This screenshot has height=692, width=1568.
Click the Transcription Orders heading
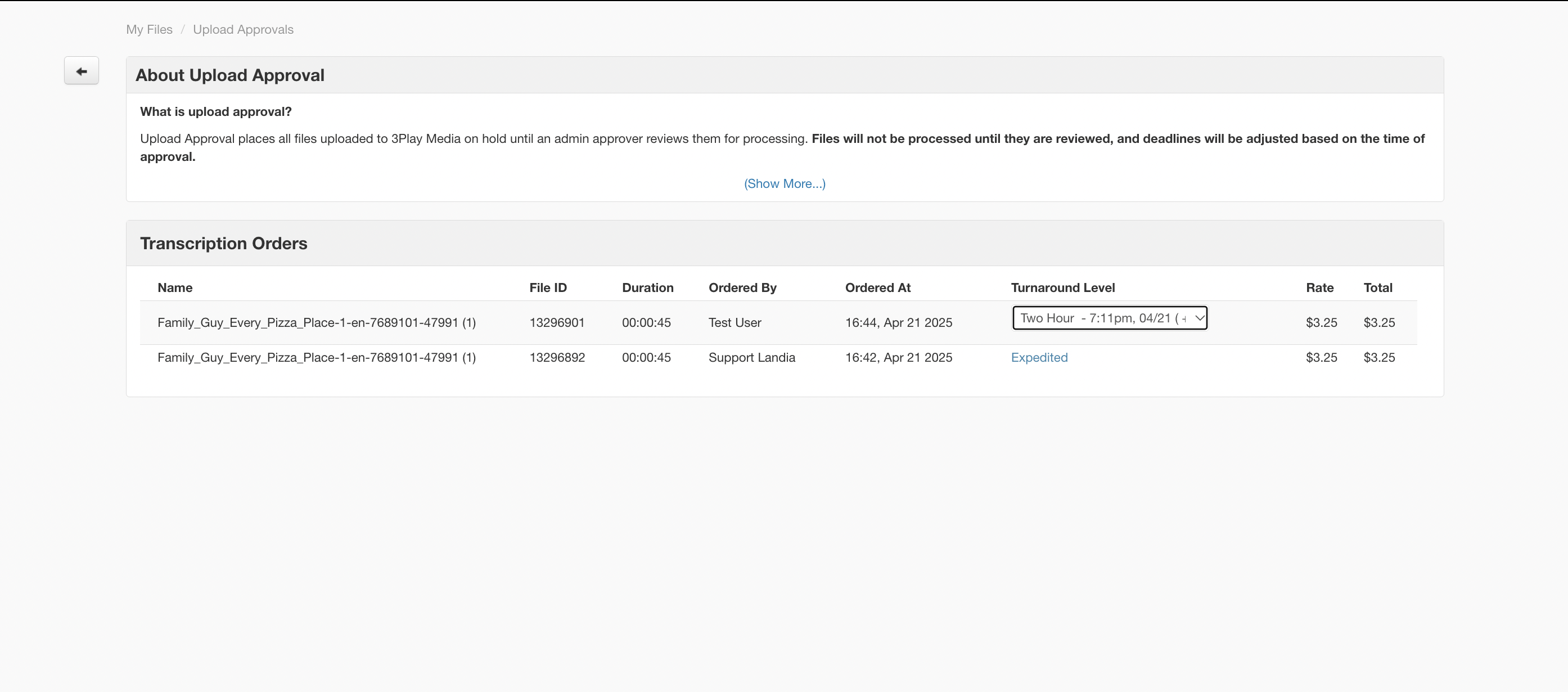click(x=223, y=243)
